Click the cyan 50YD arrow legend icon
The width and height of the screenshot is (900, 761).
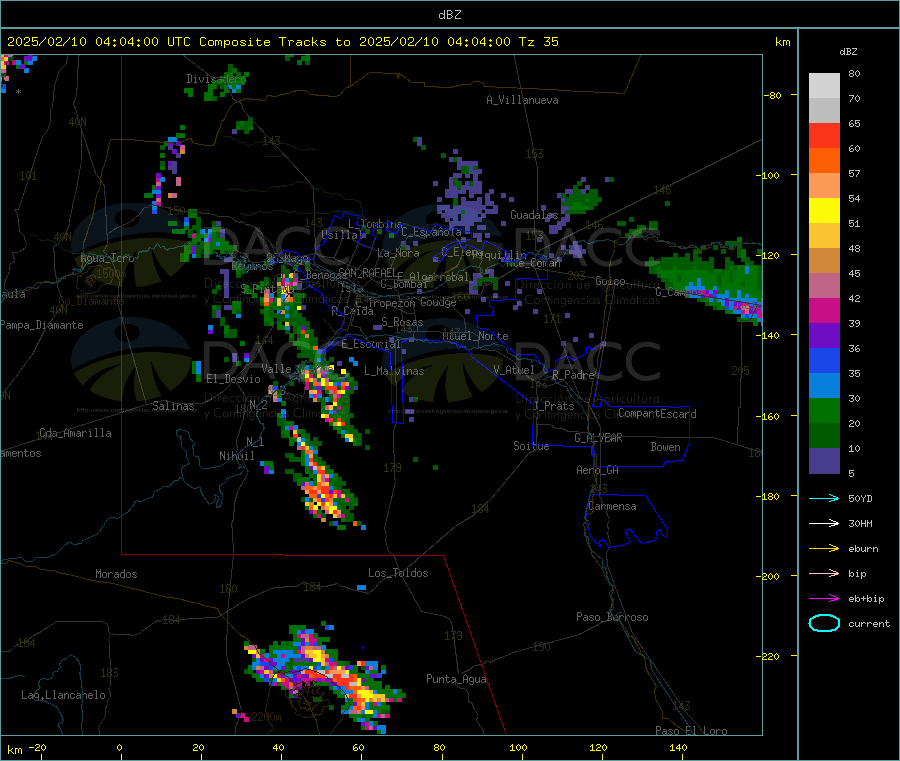pos(824,498)
